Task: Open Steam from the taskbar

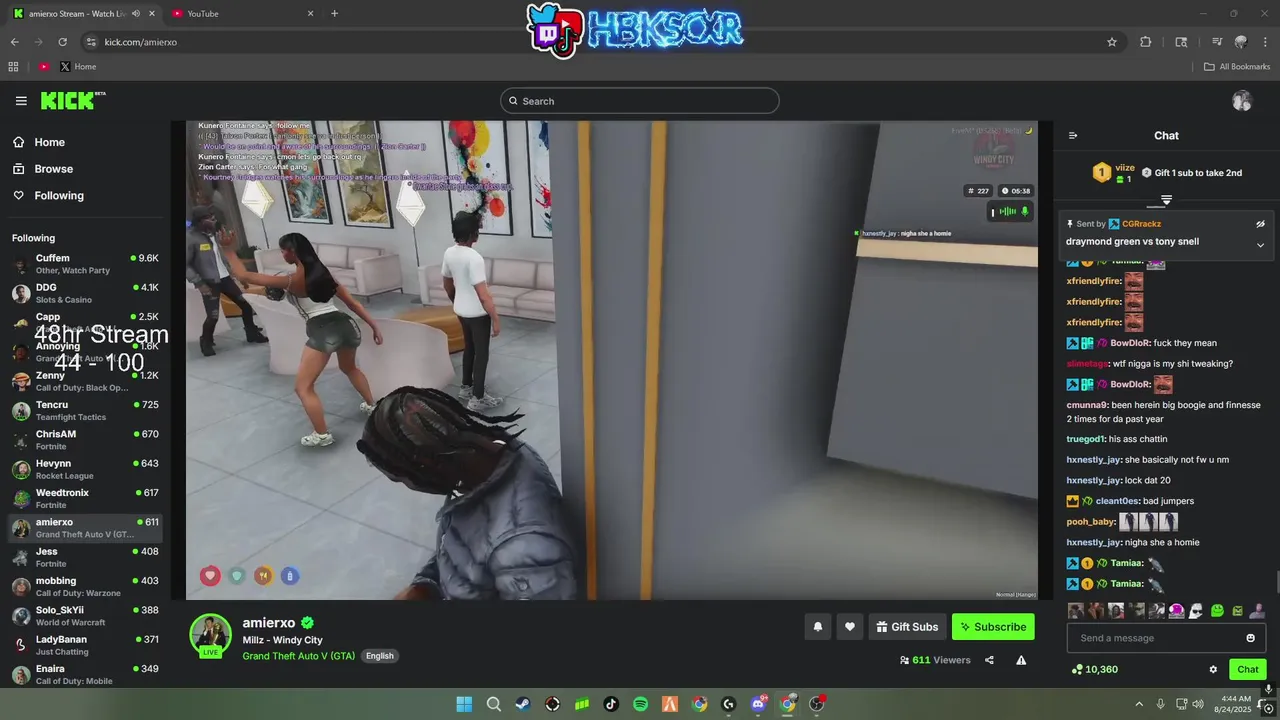Action: (523, 704)
